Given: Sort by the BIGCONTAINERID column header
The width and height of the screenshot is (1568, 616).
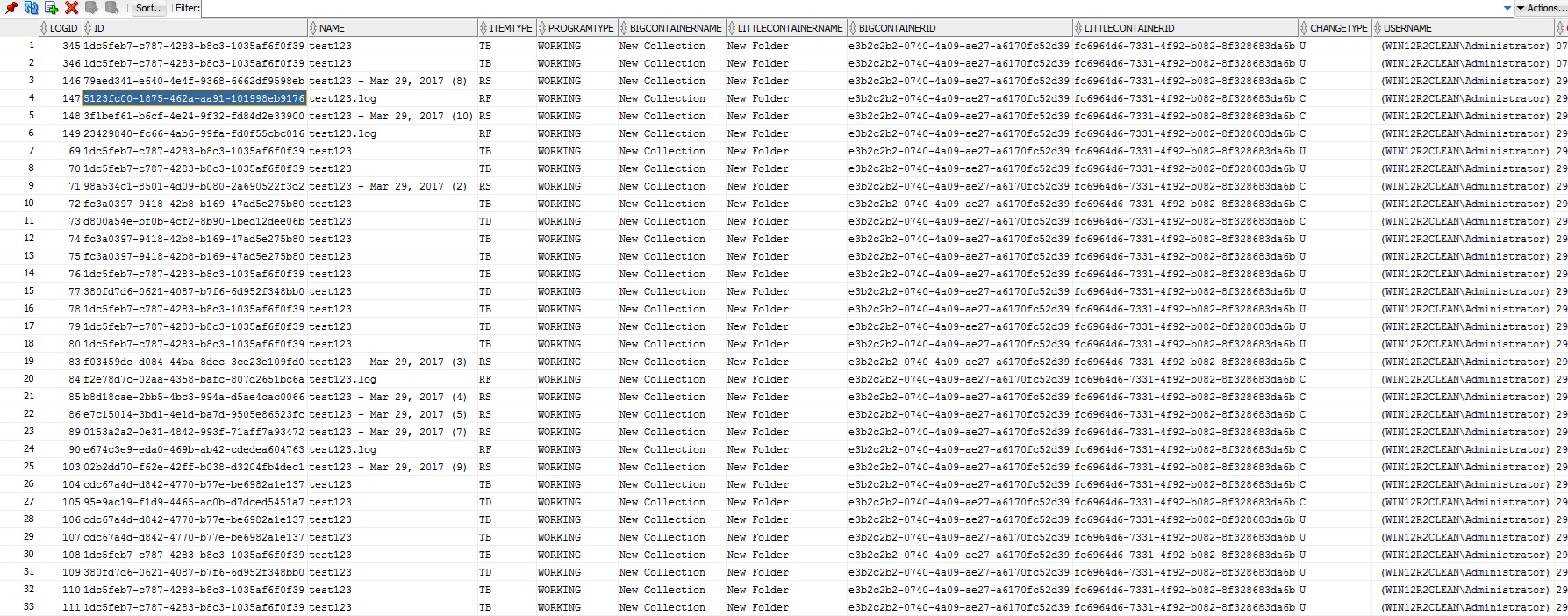Looking at the screenshot, I should pos(960,28).
